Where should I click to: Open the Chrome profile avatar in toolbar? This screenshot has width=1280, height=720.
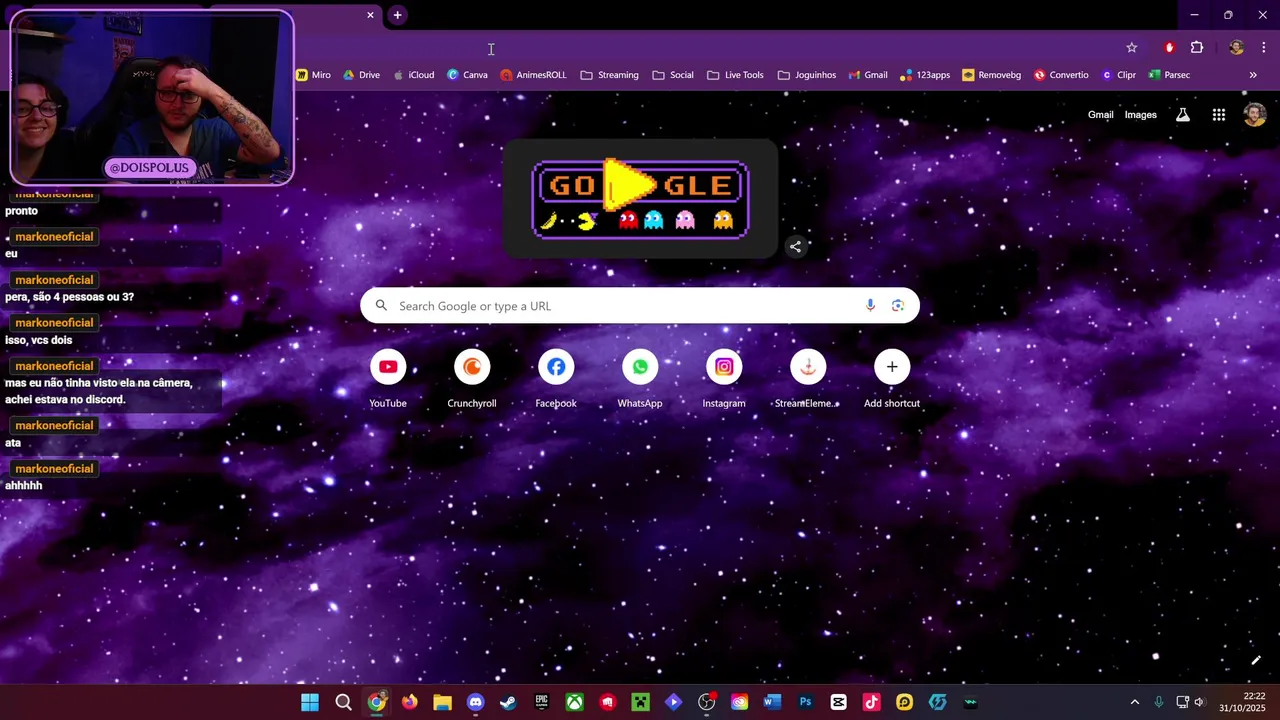click(1237, 47)
